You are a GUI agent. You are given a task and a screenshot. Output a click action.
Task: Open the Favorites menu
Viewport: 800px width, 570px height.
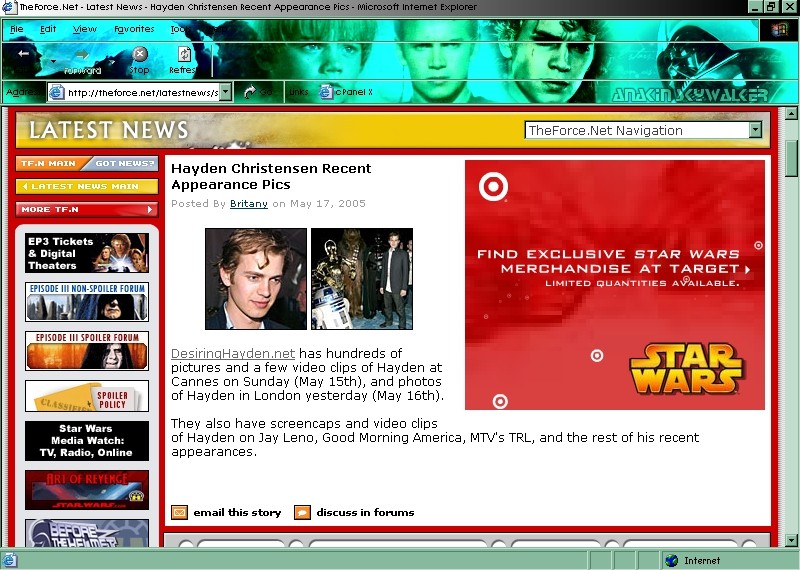[x=134, y=29]
